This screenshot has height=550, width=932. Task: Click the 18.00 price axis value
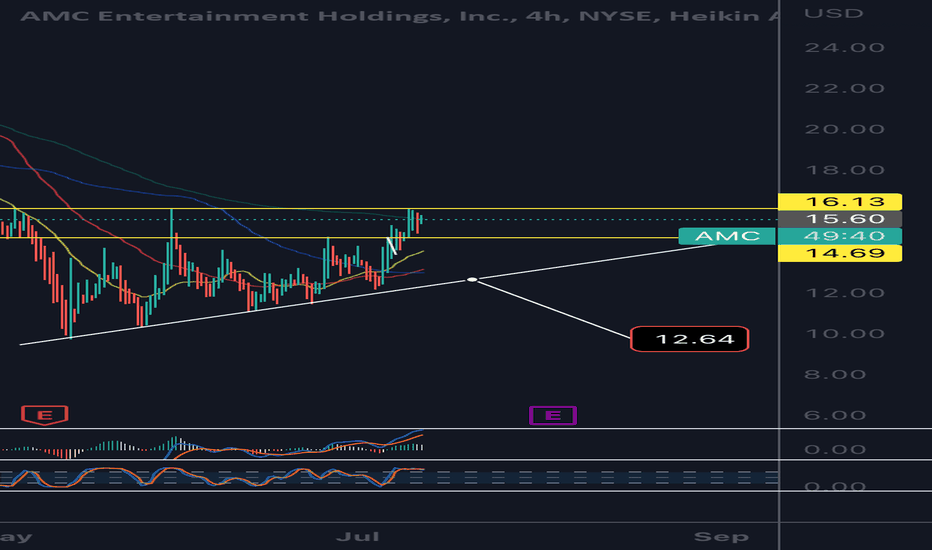coord(845,171)
